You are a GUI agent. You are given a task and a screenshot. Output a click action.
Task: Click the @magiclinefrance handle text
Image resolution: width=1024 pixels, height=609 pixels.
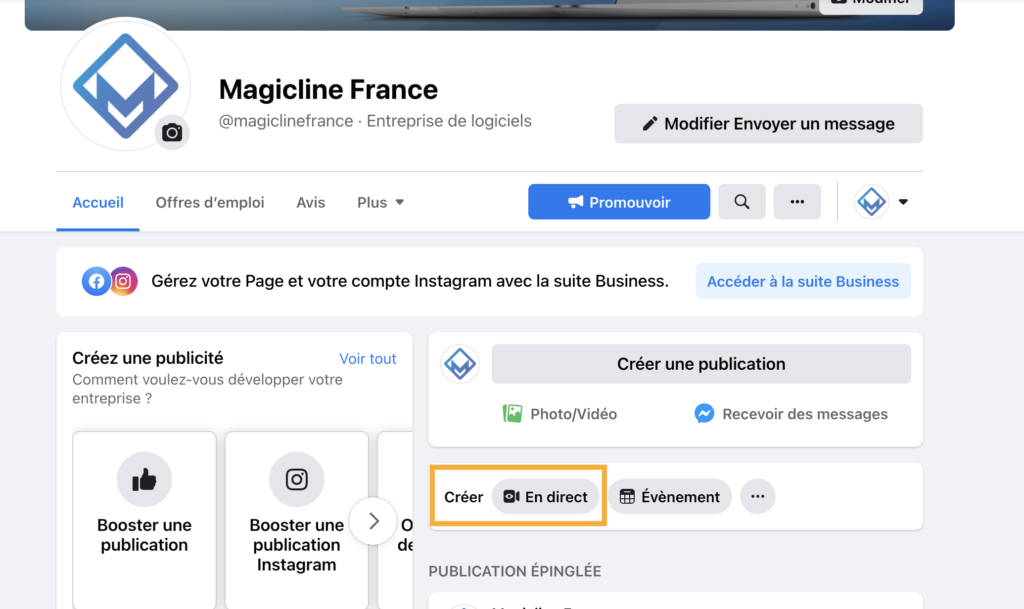pyautogui.click(x=286, y=121)
